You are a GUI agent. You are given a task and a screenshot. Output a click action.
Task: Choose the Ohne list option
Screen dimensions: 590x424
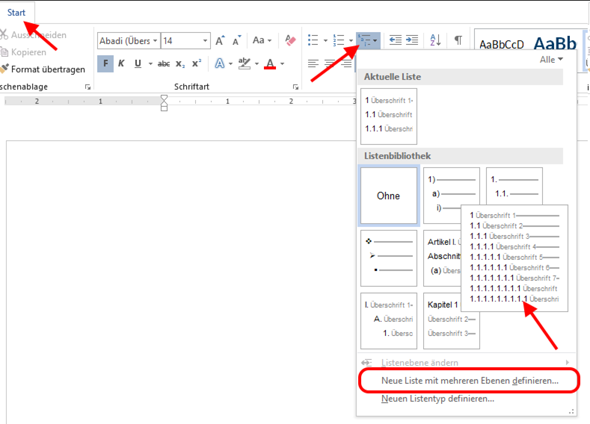coord(389,196)
